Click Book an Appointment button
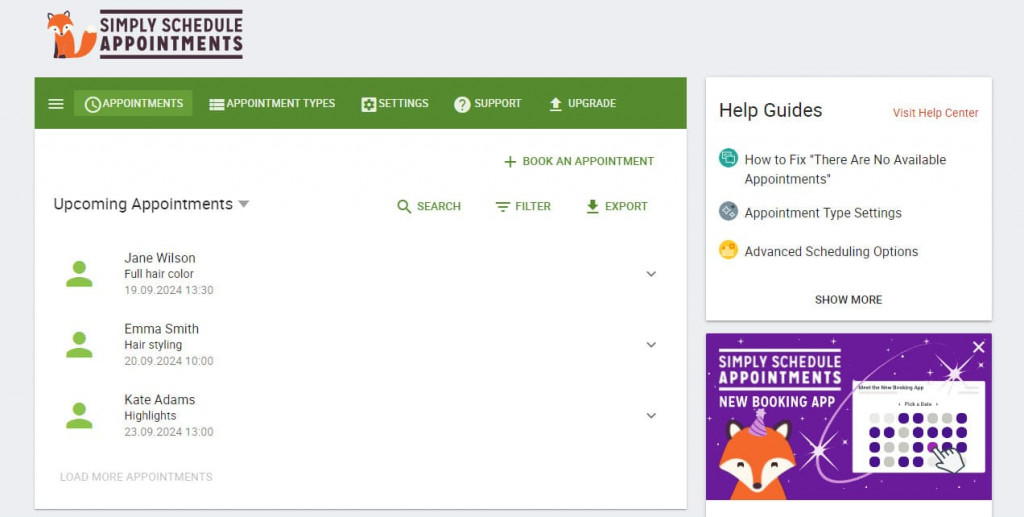The image size is (1024, 517). (579, 161)
